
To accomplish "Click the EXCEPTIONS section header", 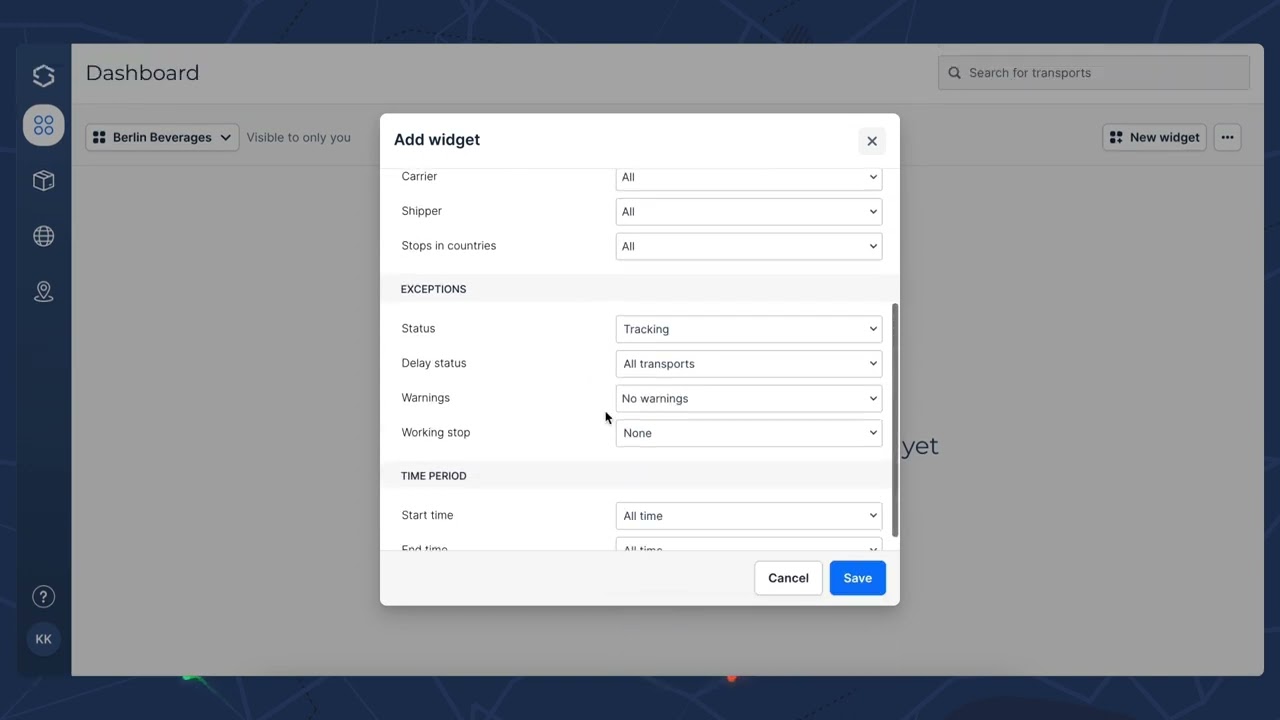I will click(433, 289).
